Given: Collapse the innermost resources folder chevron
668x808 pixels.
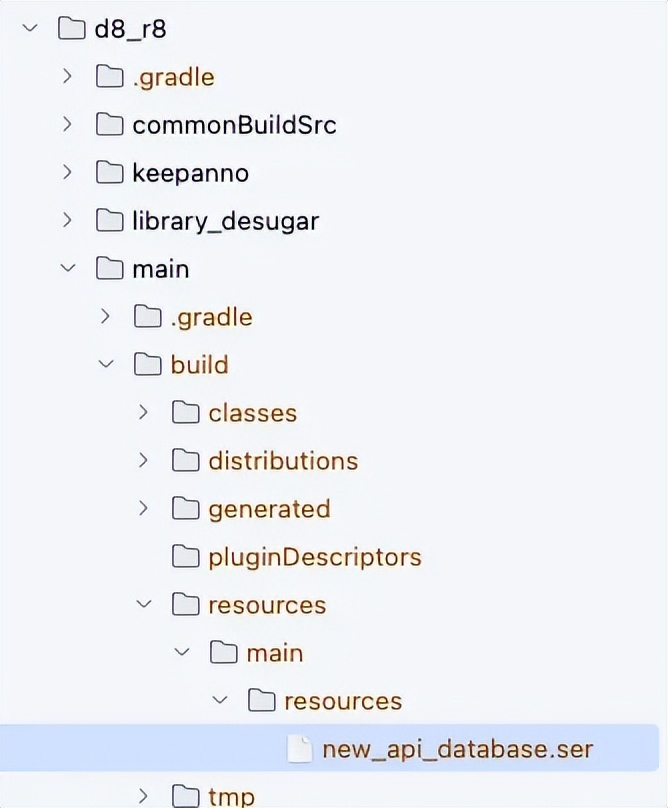Looking at the screenshot, I should coord(220,701).
